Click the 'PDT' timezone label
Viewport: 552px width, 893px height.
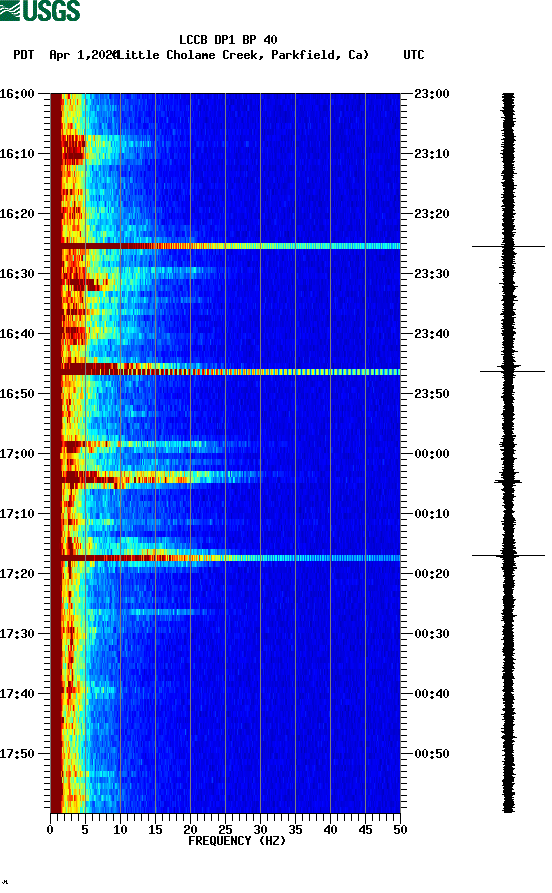coord(24,55)
